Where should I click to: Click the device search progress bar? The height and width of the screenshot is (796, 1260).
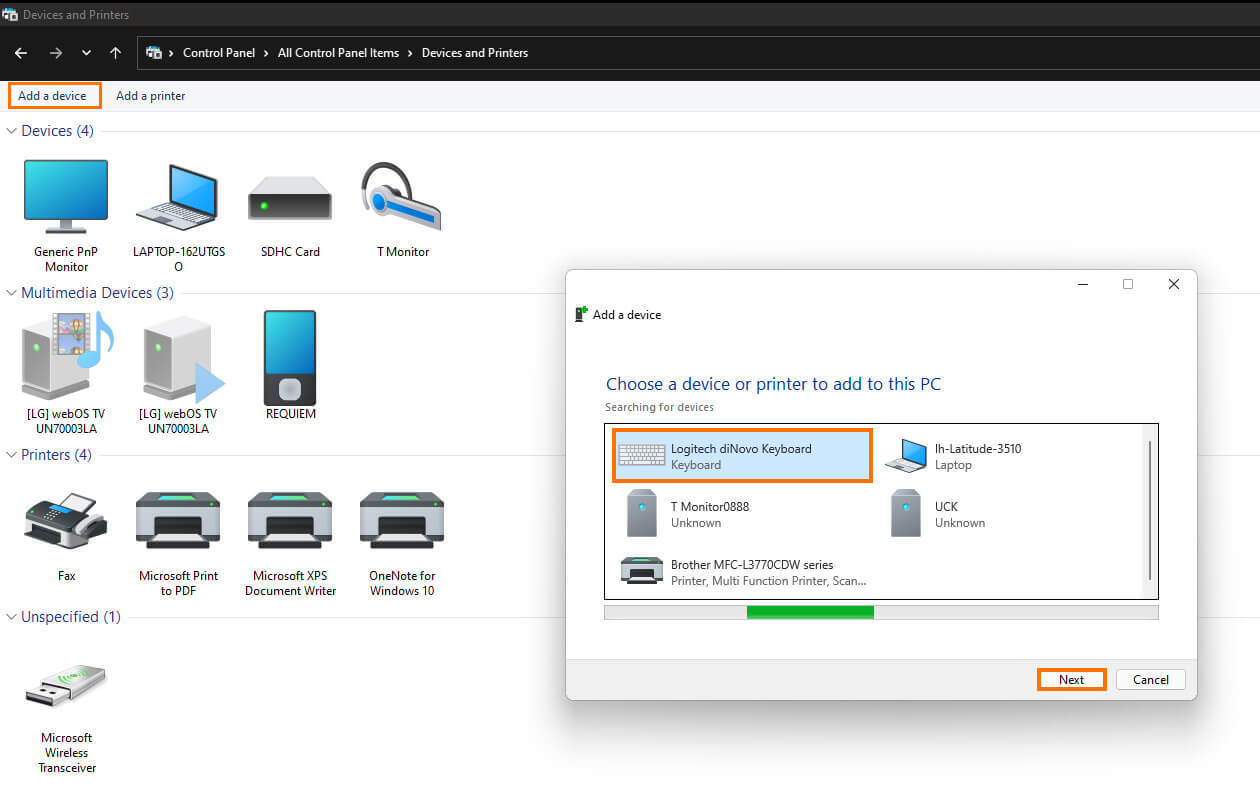881,612
